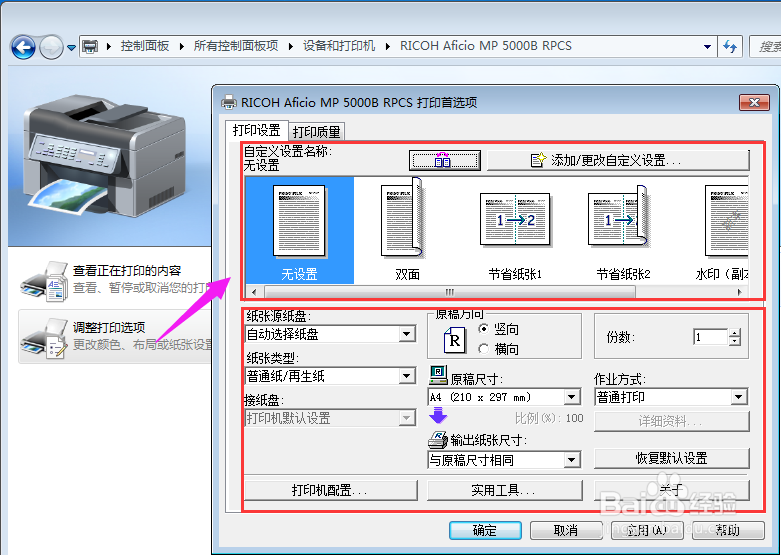
Task: Click the printer icon in address bar
Action: [x=90, y=46]
